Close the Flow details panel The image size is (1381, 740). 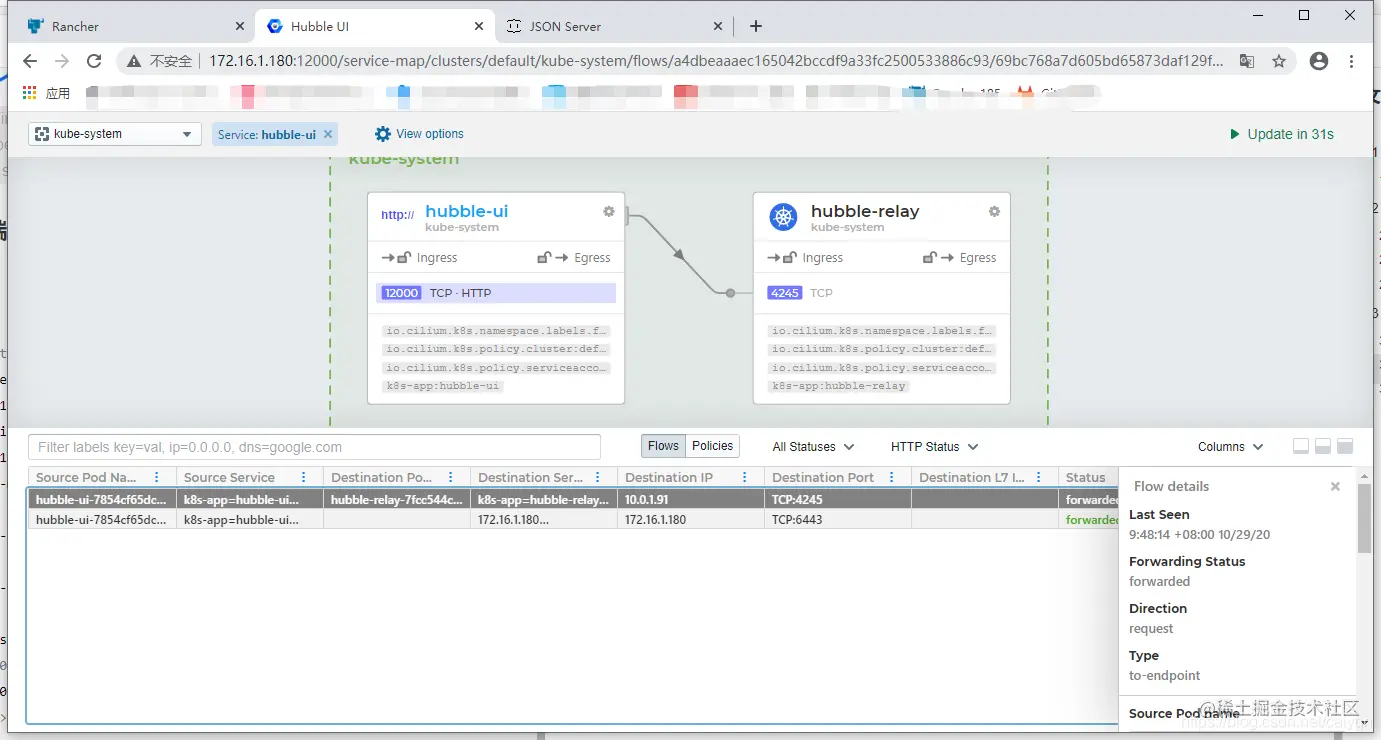click(1335, 487)
